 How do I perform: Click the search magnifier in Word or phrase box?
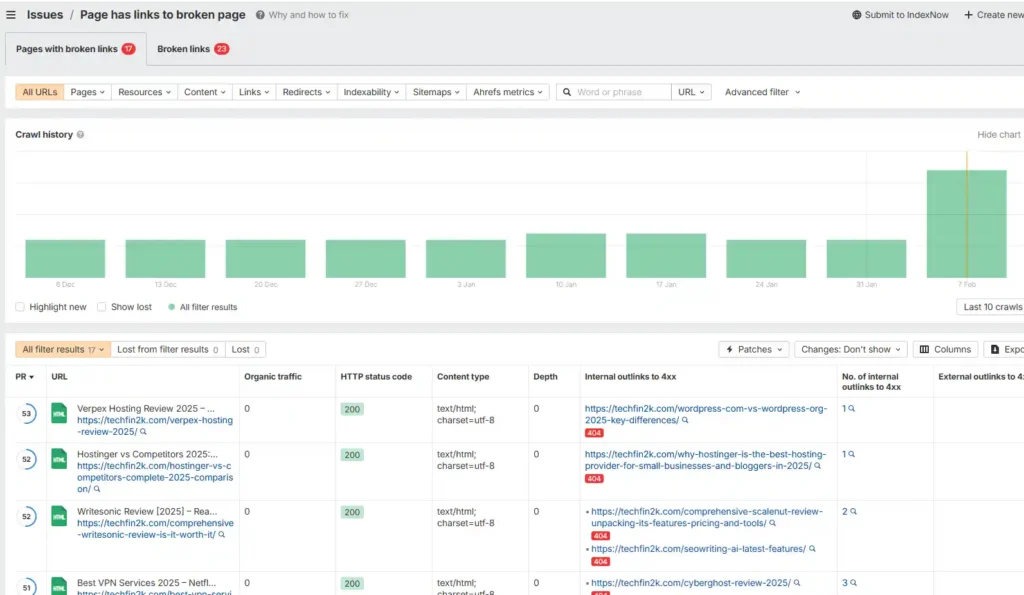567,92
